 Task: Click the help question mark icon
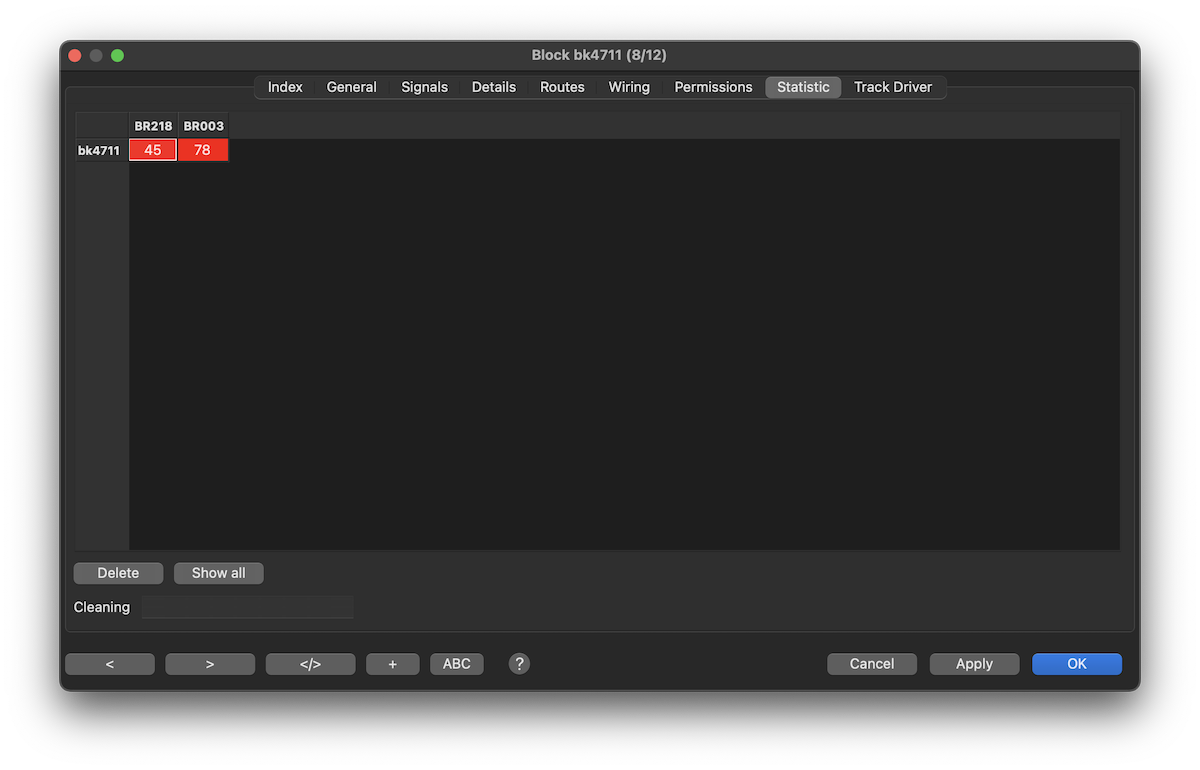pyautogui.click(x=519, y=664)
